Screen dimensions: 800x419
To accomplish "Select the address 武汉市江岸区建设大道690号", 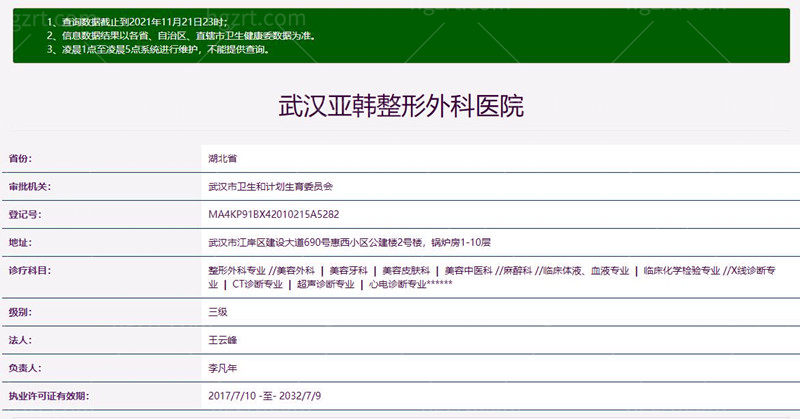I will coord(269,242).
